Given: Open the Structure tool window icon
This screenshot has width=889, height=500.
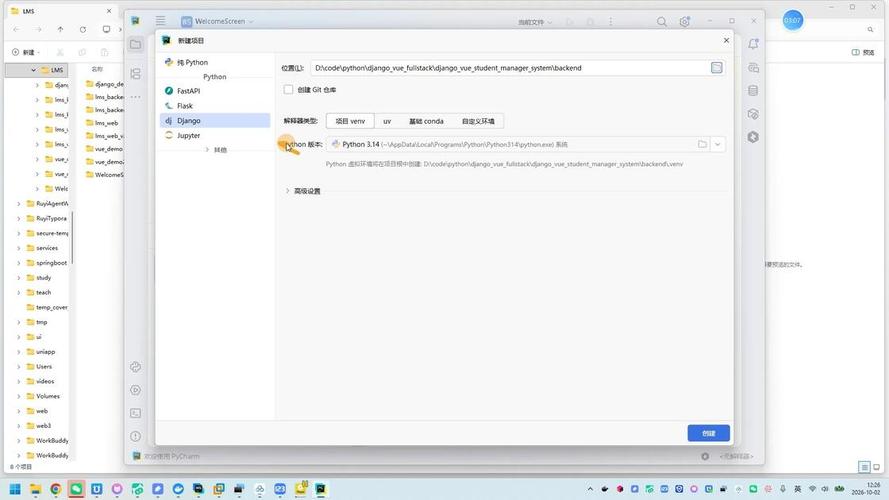Looking at the screenshot, I should click(136, 74).
